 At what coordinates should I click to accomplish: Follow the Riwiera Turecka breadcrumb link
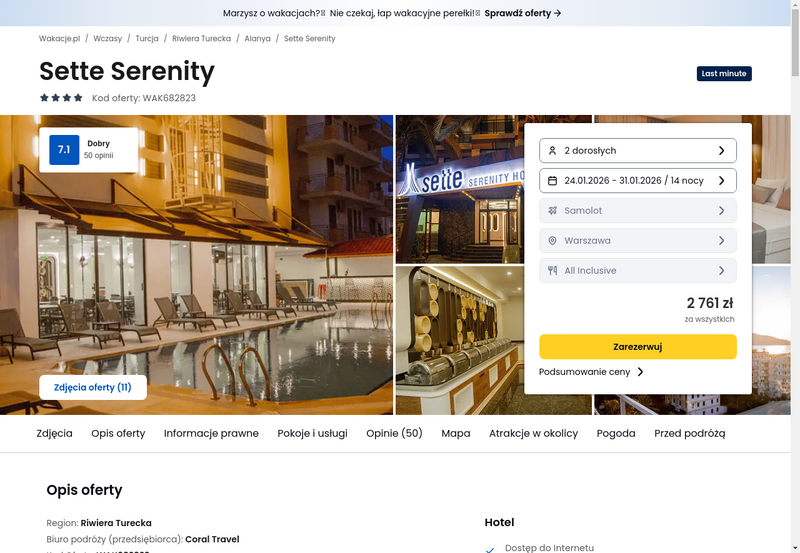pyautogui.click(x=201, y=38)
